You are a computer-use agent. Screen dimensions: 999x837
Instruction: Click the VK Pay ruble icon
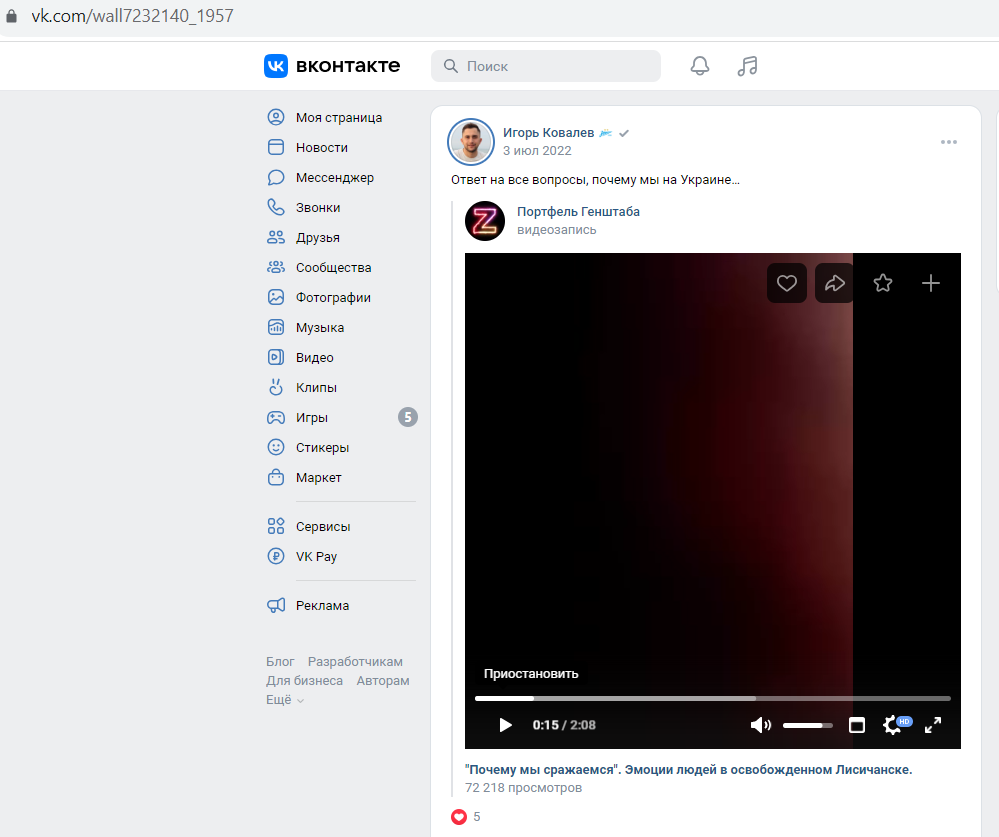(276, 556)
